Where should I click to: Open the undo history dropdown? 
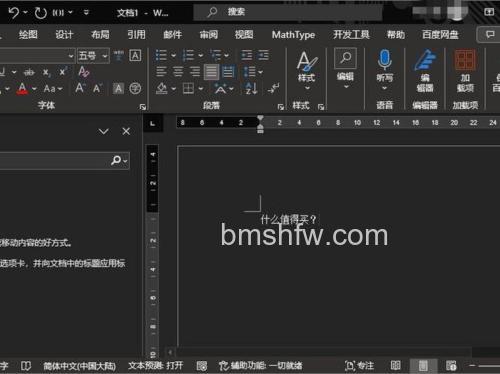pyautogui.click(x=25, y=13)
